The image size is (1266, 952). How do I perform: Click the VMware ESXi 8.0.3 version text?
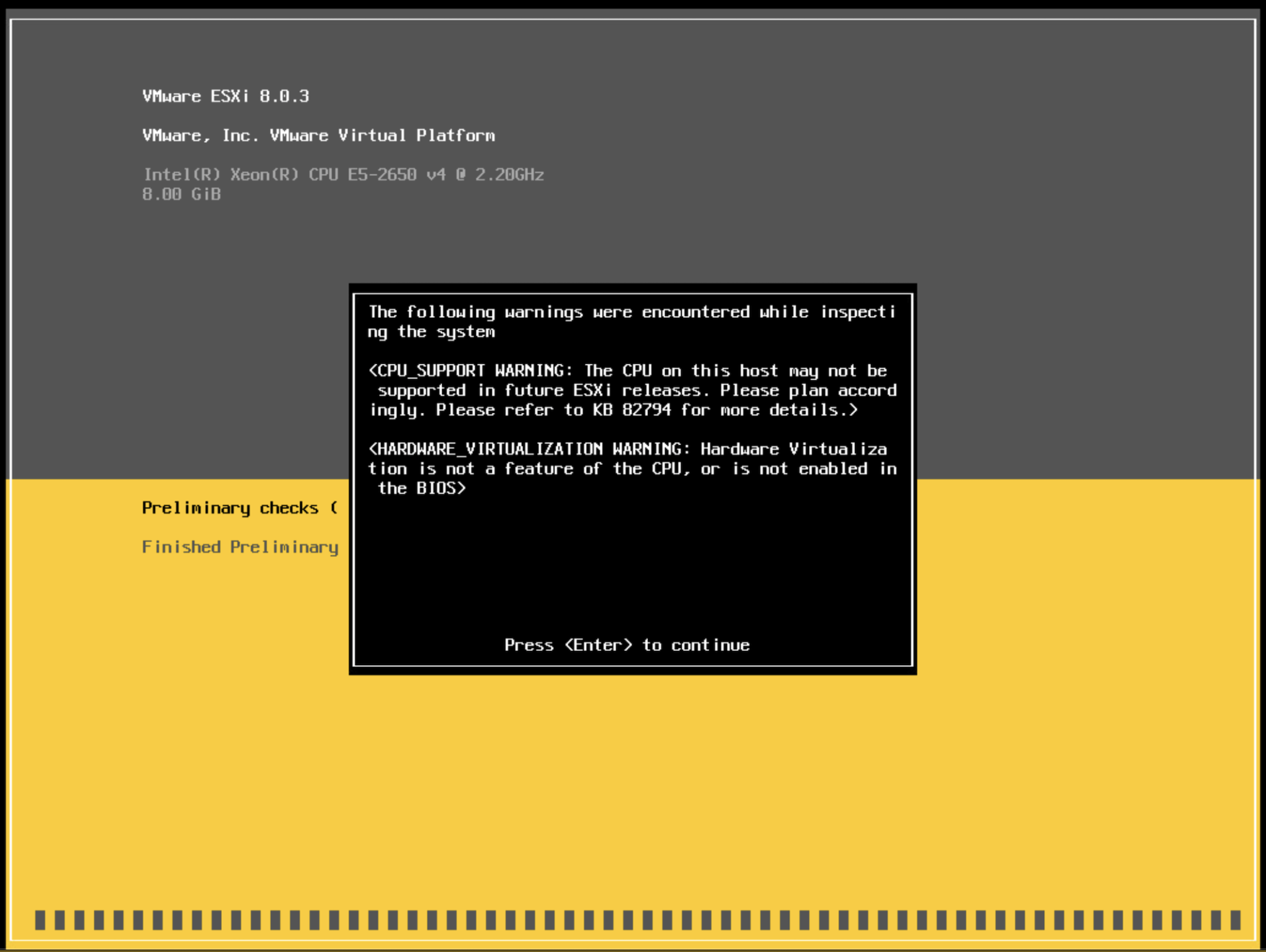point(226,96)
